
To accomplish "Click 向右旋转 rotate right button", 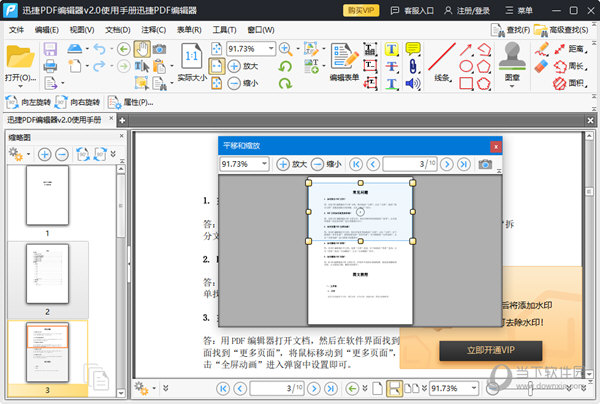I will coord(77,102).
